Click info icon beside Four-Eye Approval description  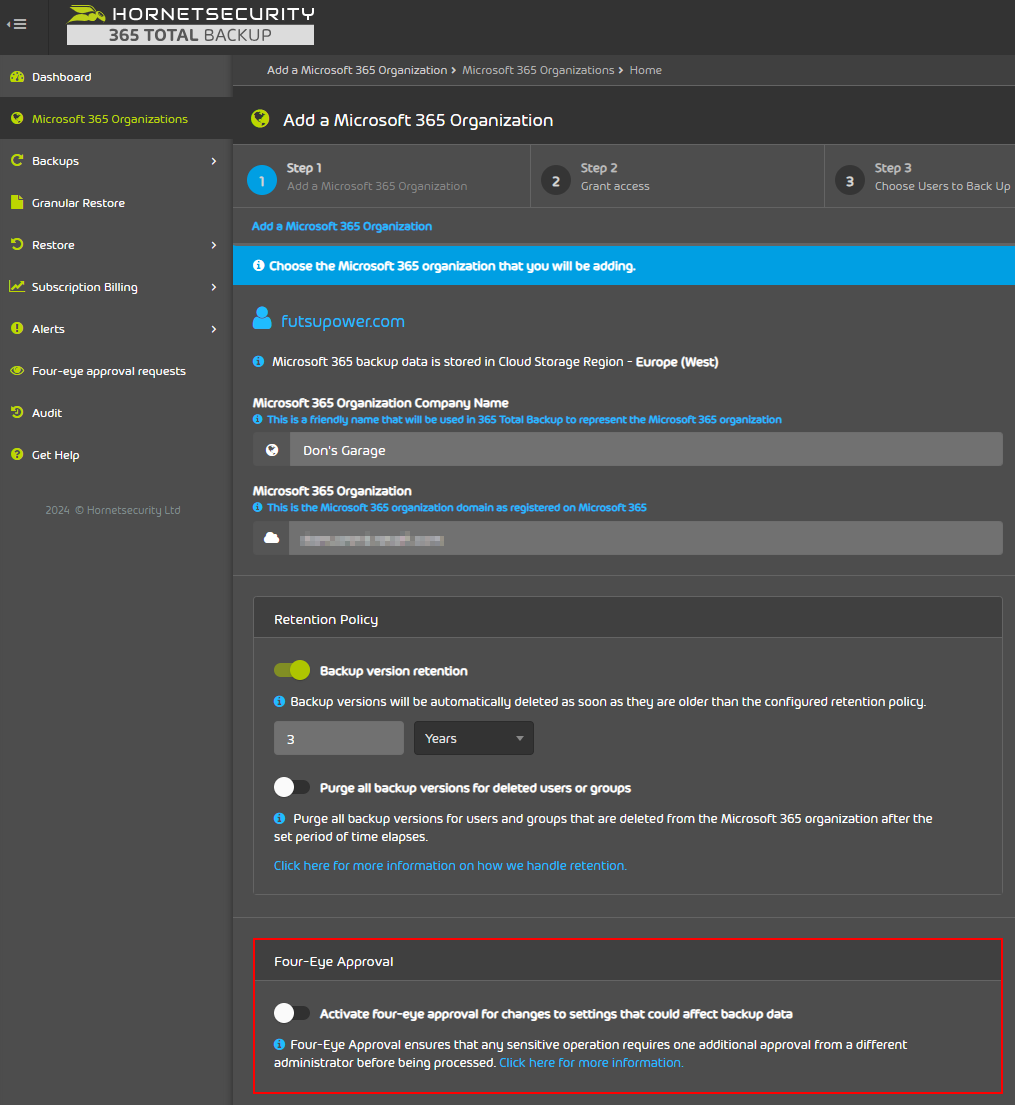[279, 1044]
